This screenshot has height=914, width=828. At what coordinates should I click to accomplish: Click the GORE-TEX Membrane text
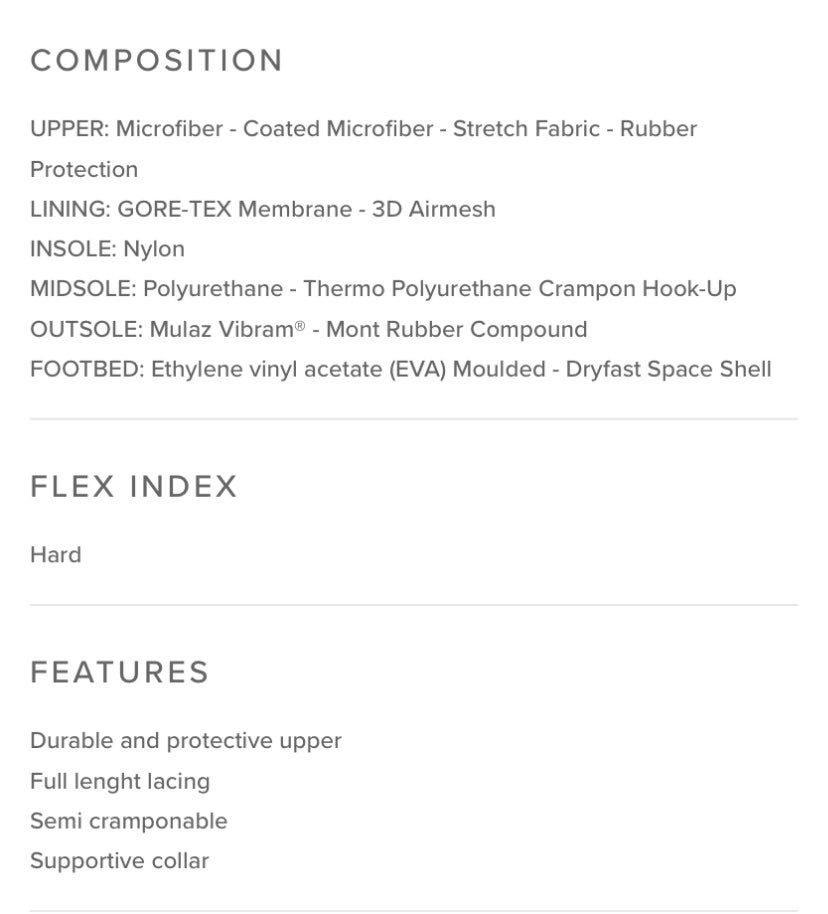234,210
